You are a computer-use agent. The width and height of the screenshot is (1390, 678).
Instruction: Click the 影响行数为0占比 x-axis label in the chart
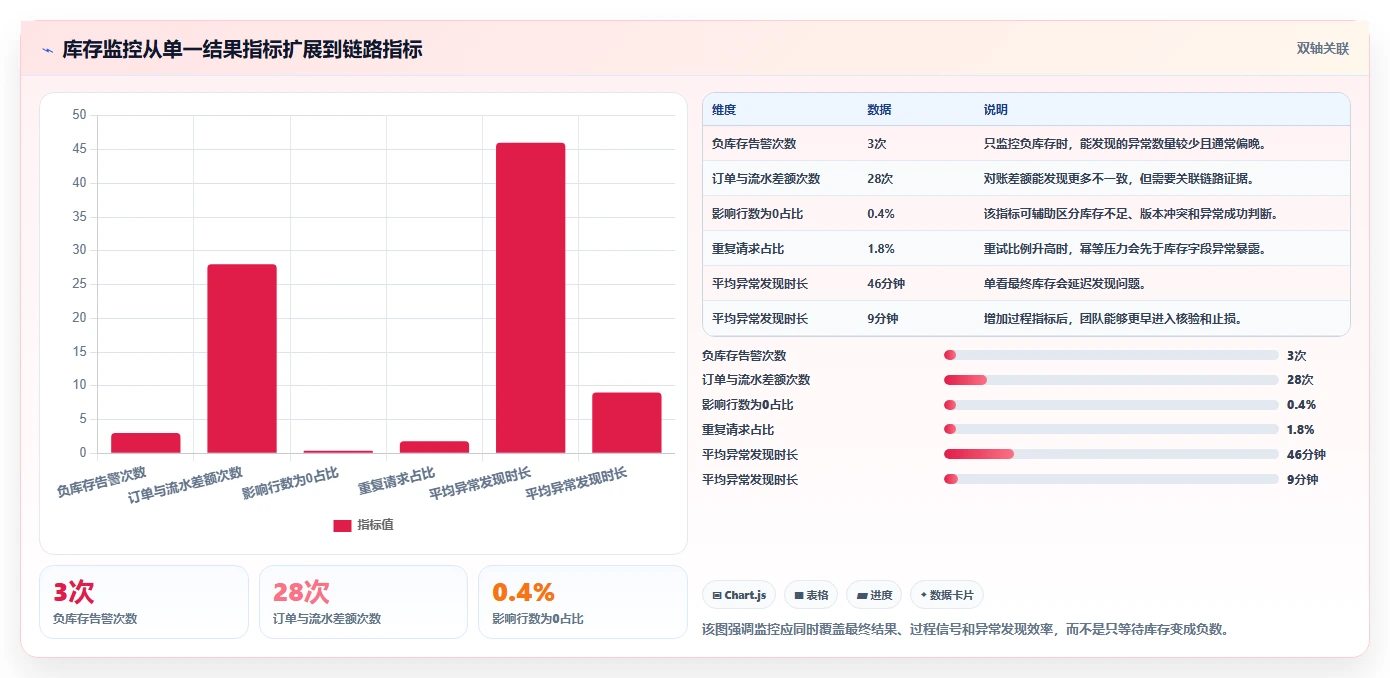point(290,483)
